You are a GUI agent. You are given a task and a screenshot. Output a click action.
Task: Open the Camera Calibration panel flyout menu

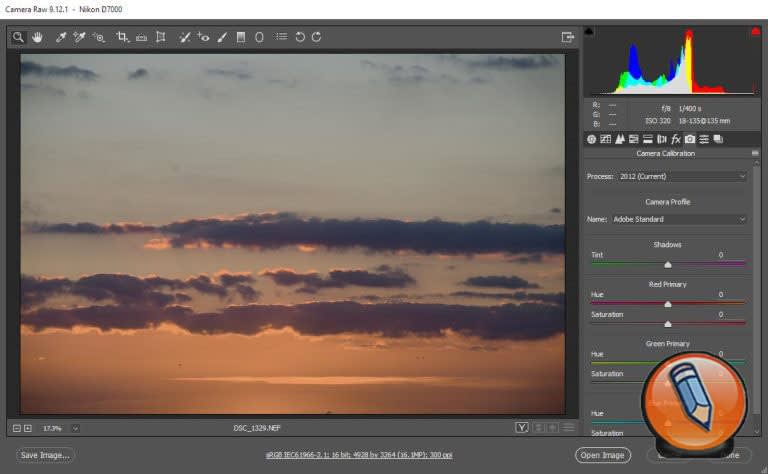click(755, 153)
